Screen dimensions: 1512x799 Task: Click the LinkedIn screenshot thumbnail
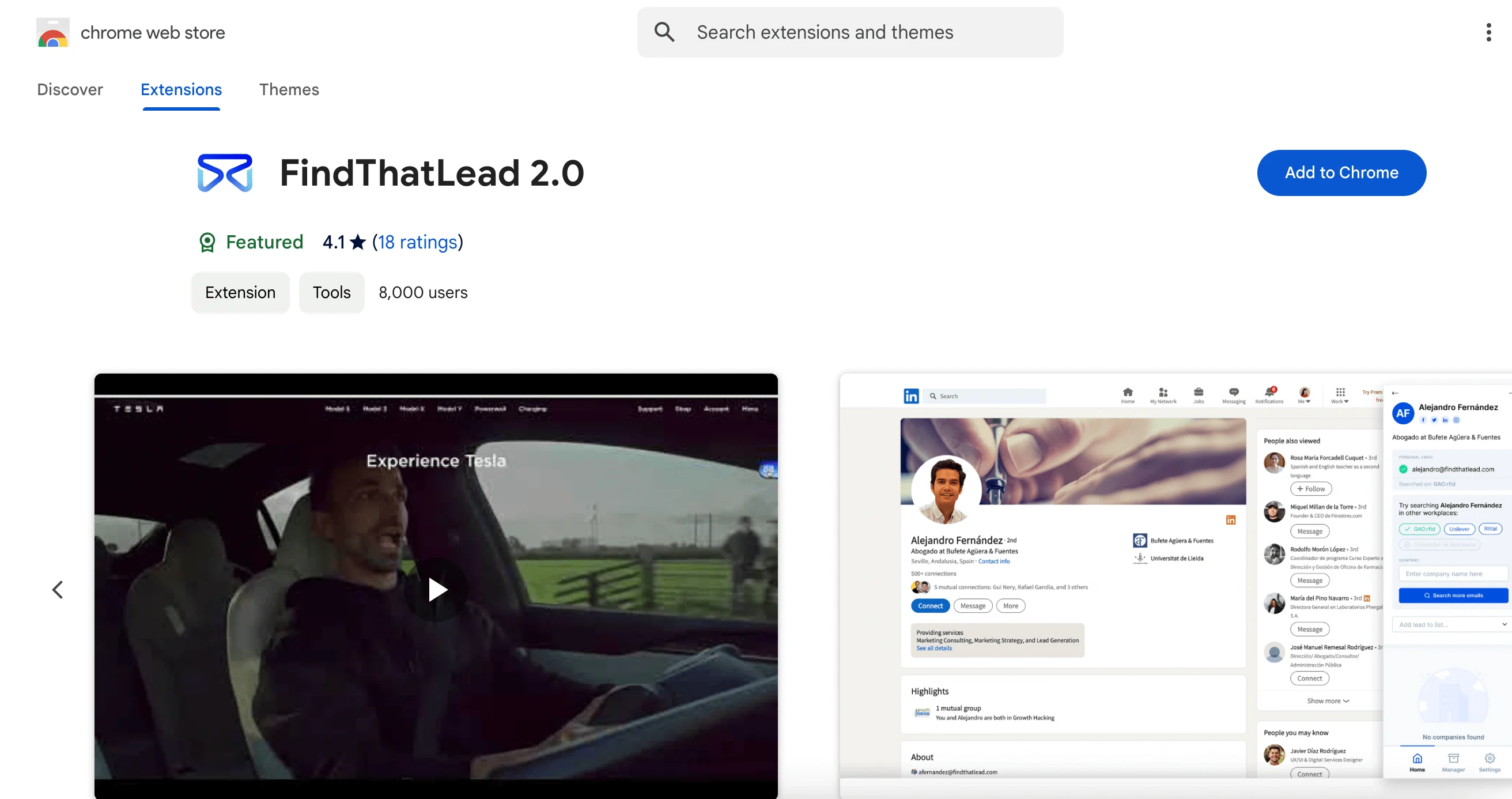[1175, 586]
